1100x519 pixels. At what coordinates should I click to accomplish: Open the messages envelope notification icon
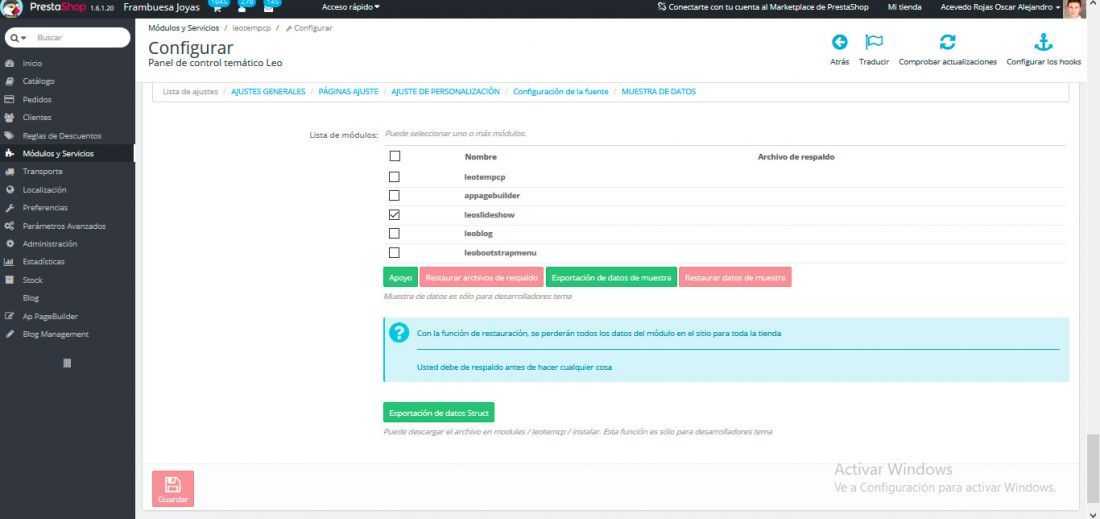[269, 8]
